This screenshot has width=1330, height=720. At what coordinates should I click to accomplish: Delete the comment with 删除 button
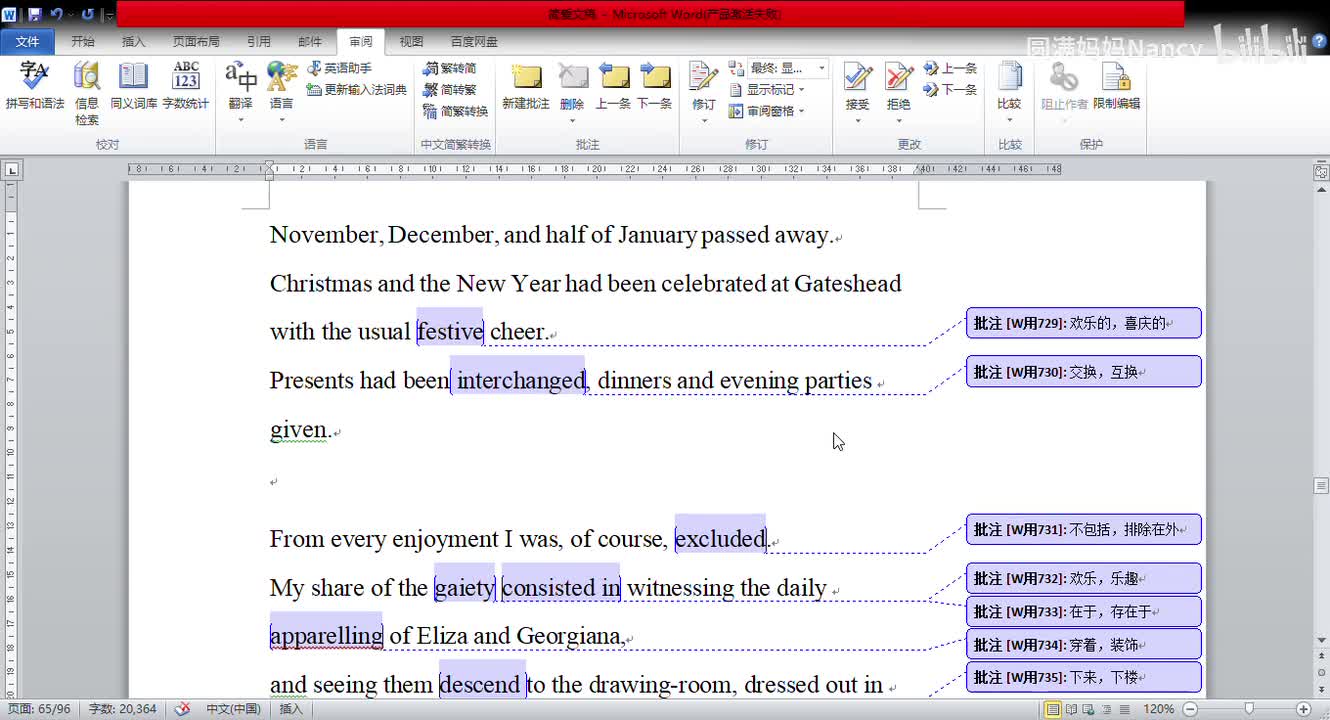[x=572, y=92]
